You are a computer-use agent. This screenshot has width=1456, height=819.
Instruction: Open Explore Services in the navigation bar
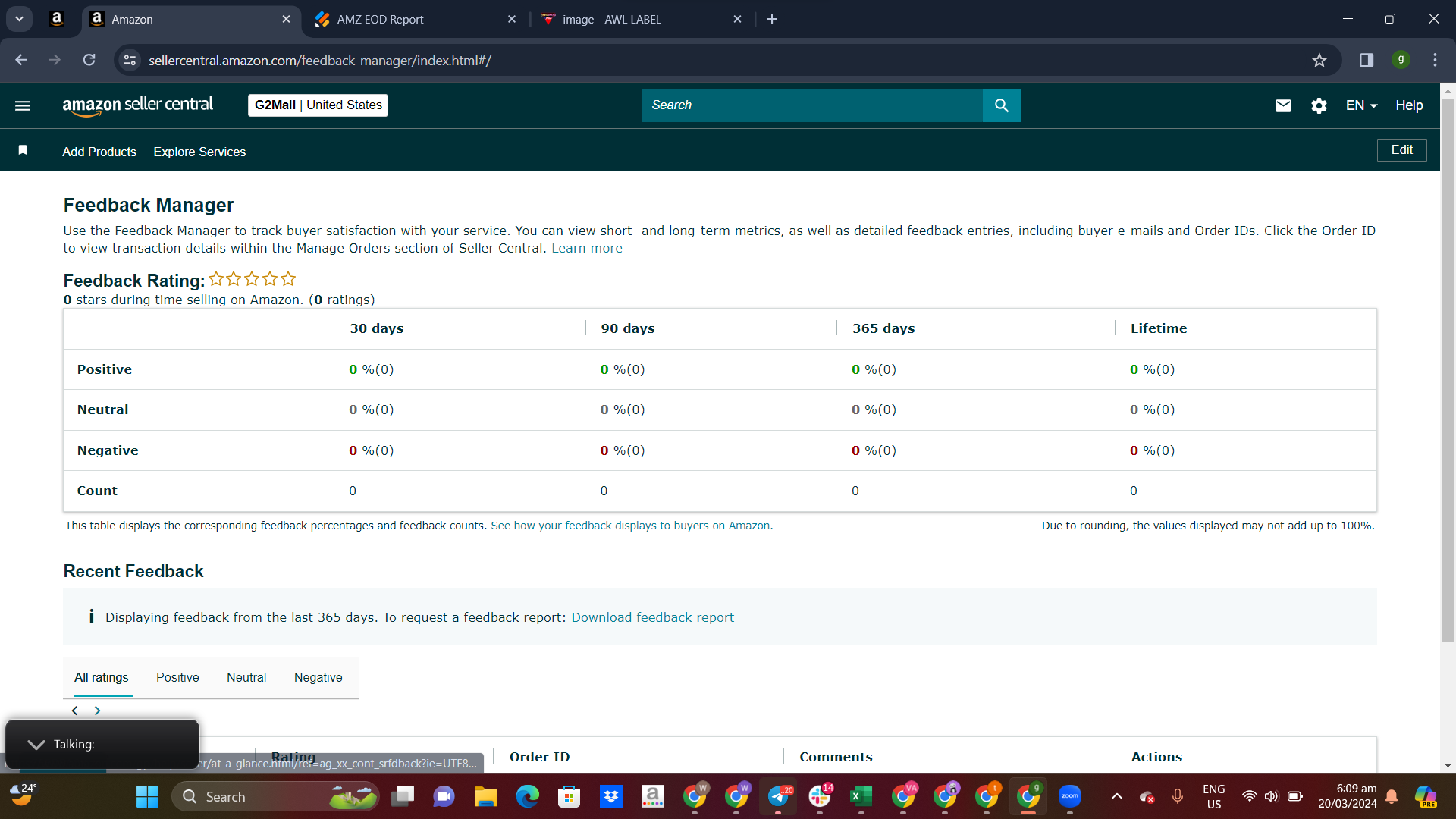click(x=199, y=152)
